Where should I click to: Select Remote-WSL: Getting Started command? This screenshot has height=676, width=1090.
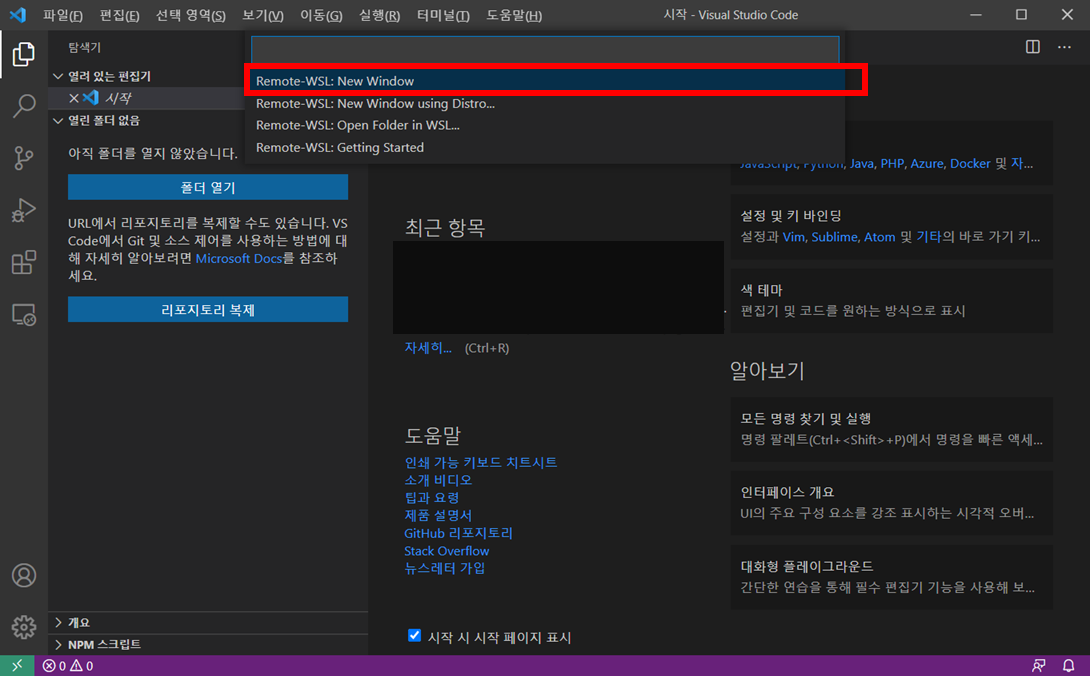pos(545,147)
